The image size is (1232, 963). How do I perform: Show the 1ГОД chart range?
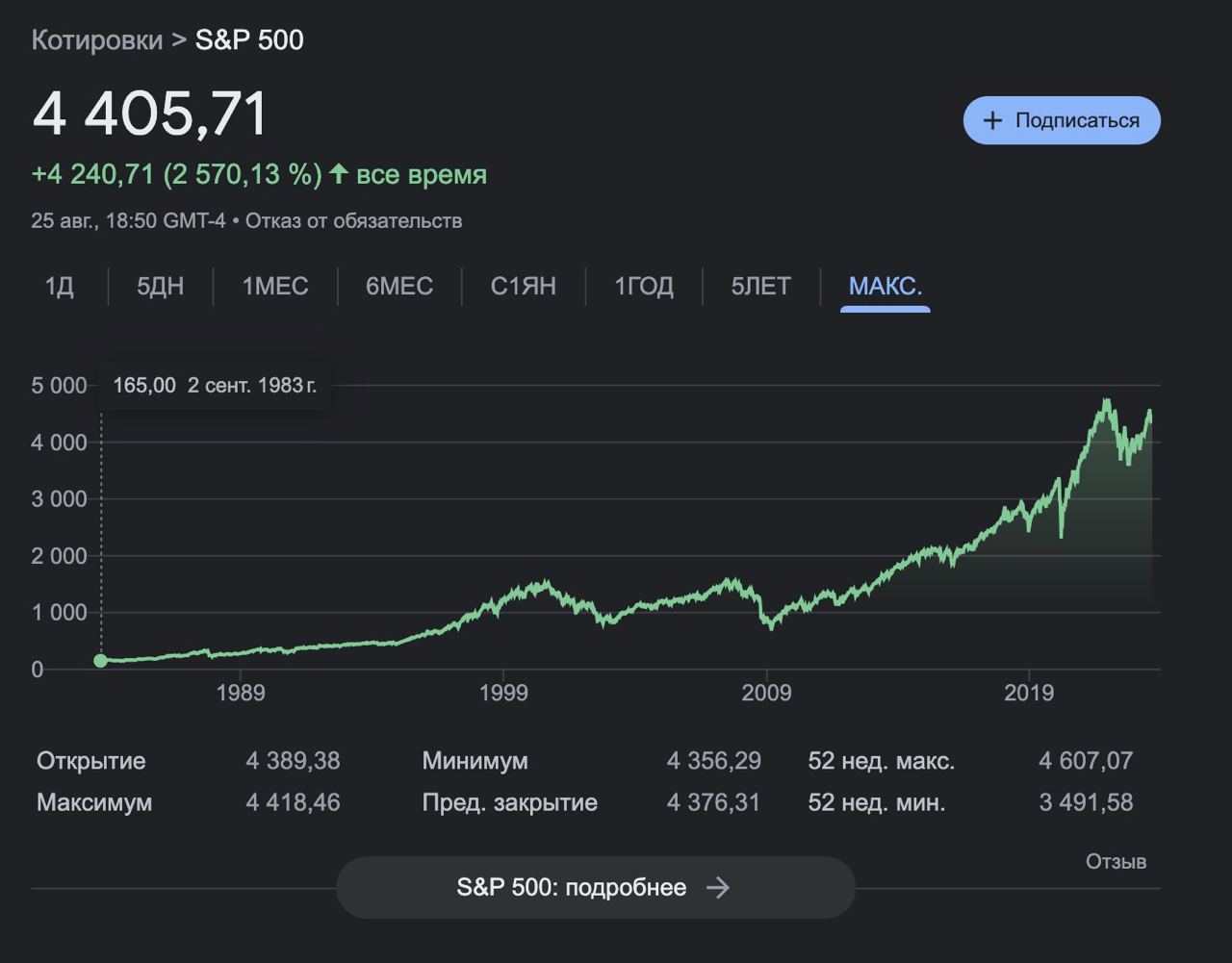pyautogui.click(x=644, y=287)
